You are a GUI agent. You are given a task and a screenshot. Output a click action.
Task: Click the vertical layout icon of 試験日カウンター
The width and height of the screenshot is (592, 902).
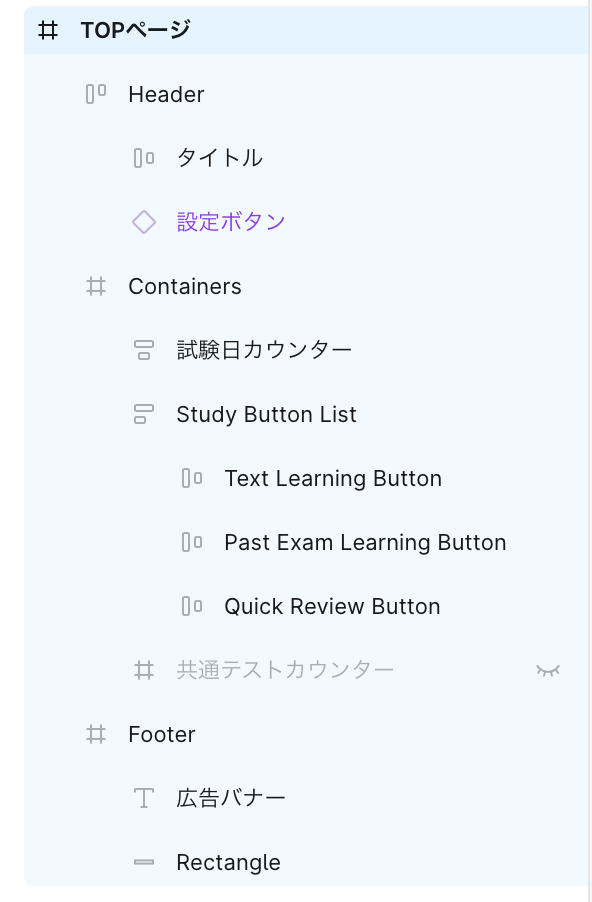click(x=144, y=350)
